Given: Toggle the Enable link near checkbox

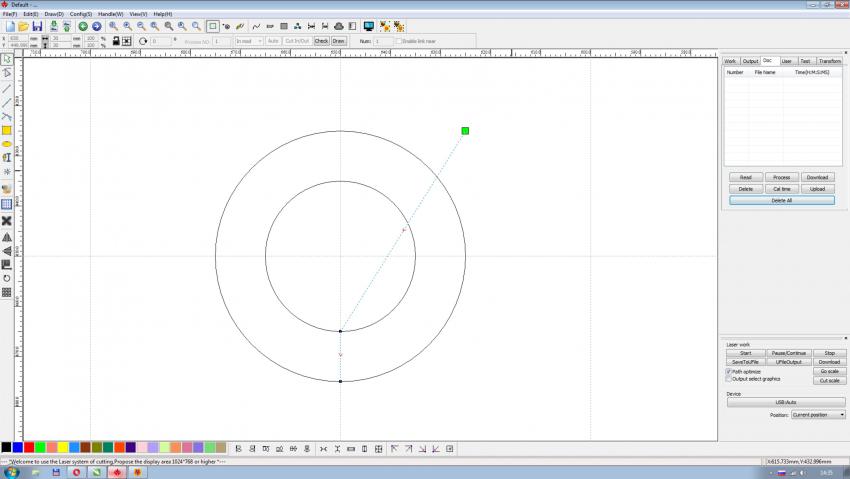Looking at the screenshot, I should [x=398, y=41].
